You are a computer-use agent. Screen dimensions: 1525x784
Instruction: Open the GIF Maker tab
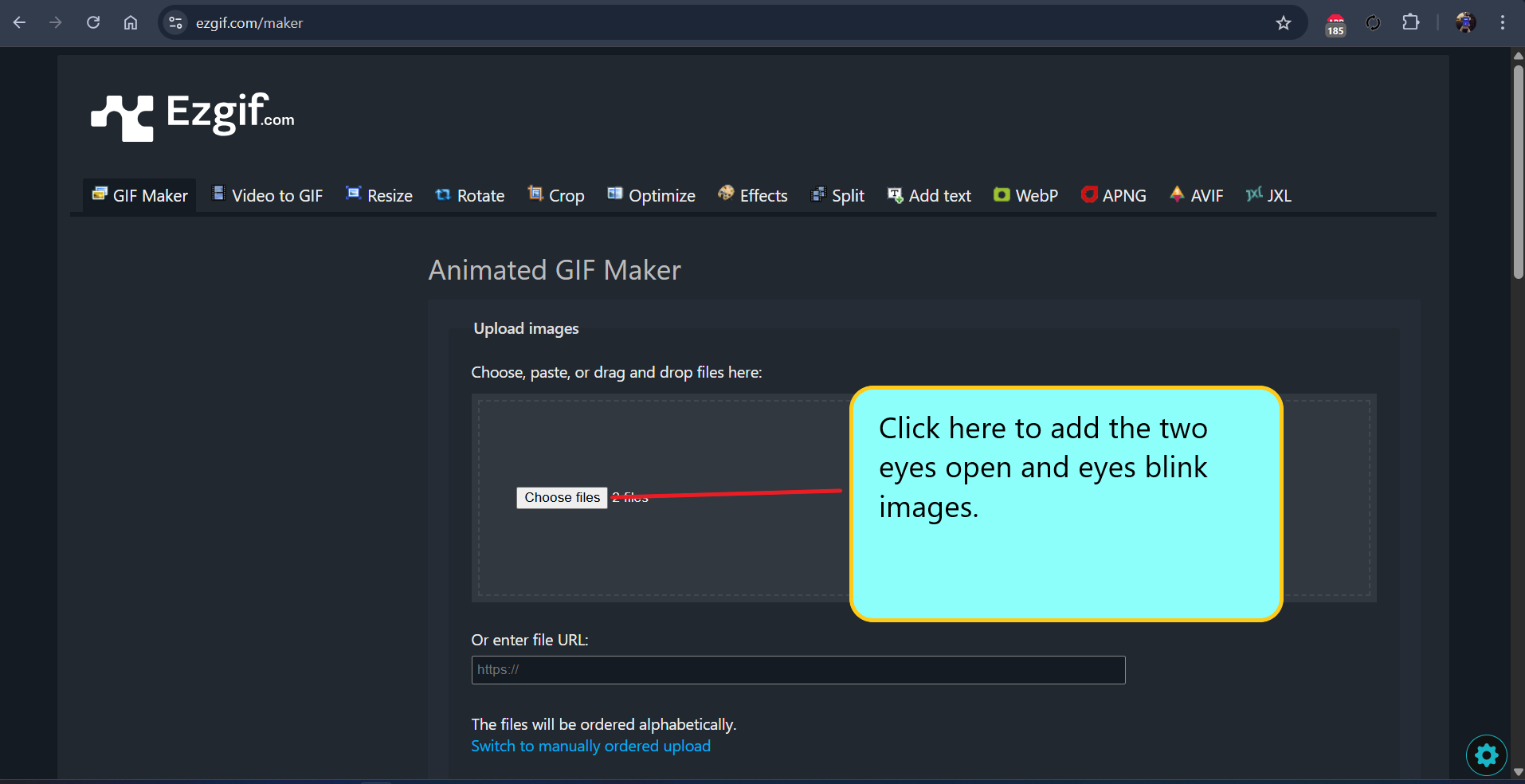[x=139, y=195]
